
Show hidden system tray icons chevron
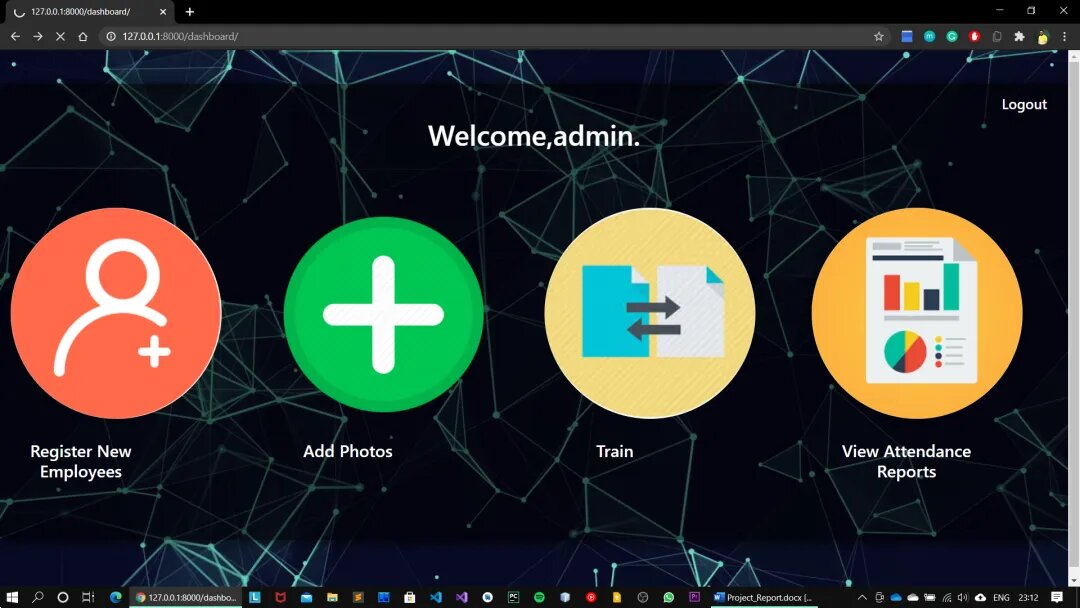861,598
